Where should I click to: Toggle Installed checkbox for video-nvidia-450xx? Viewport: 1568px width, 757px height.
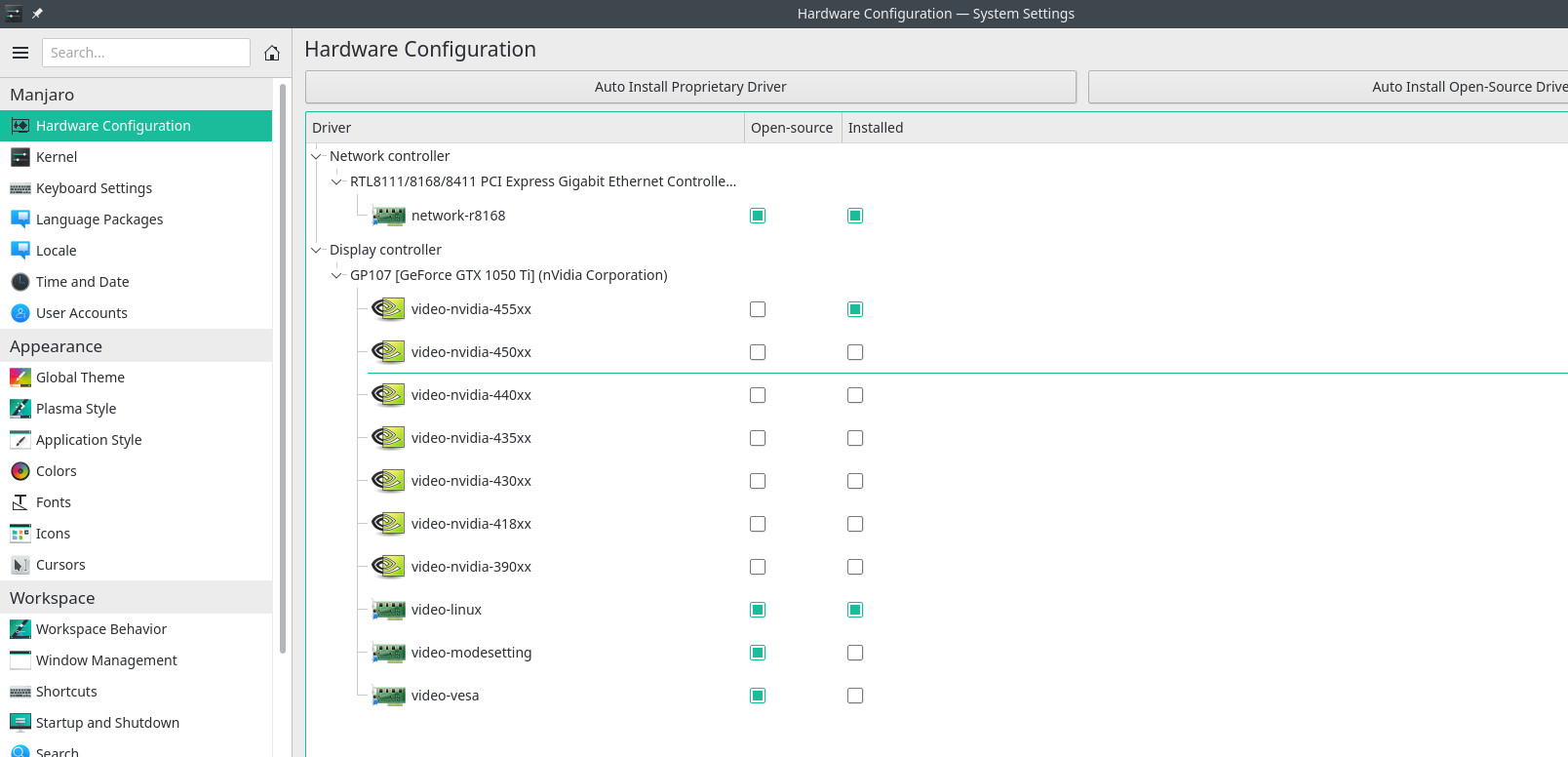pyautogui.click(x=855, y=352)
